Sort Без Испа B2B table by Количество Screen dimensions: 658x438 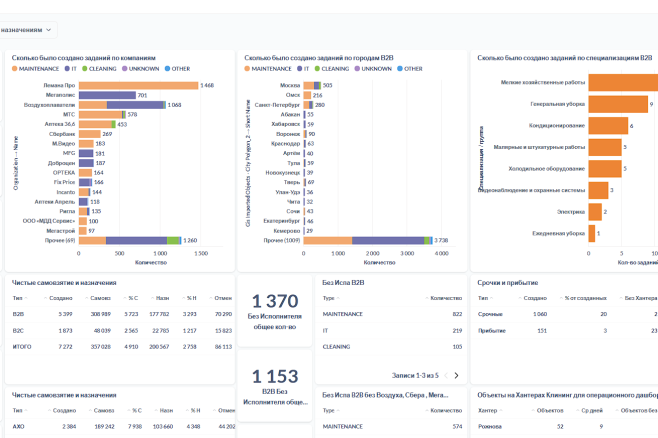446,298
